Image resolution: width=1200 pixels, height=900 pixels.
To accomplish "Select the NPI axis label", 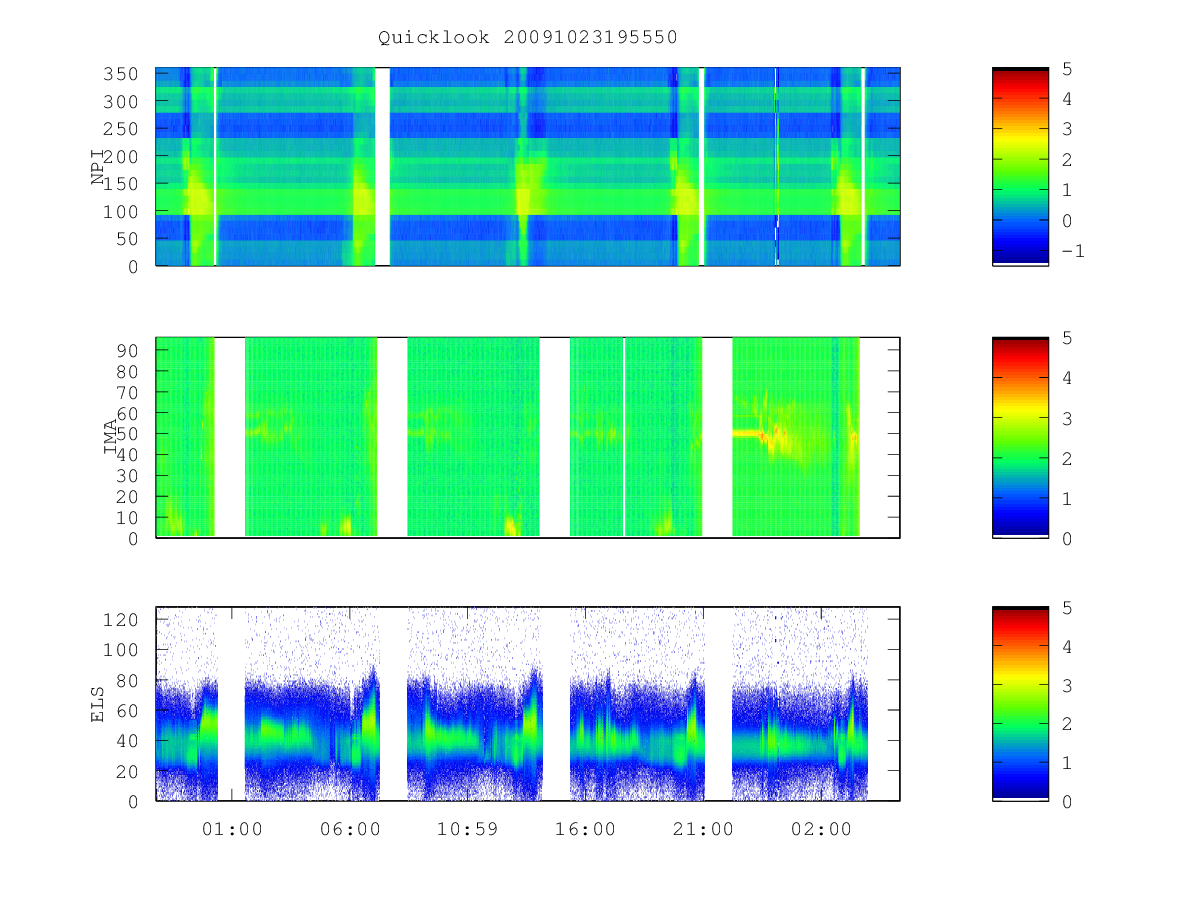I will 99,167.
